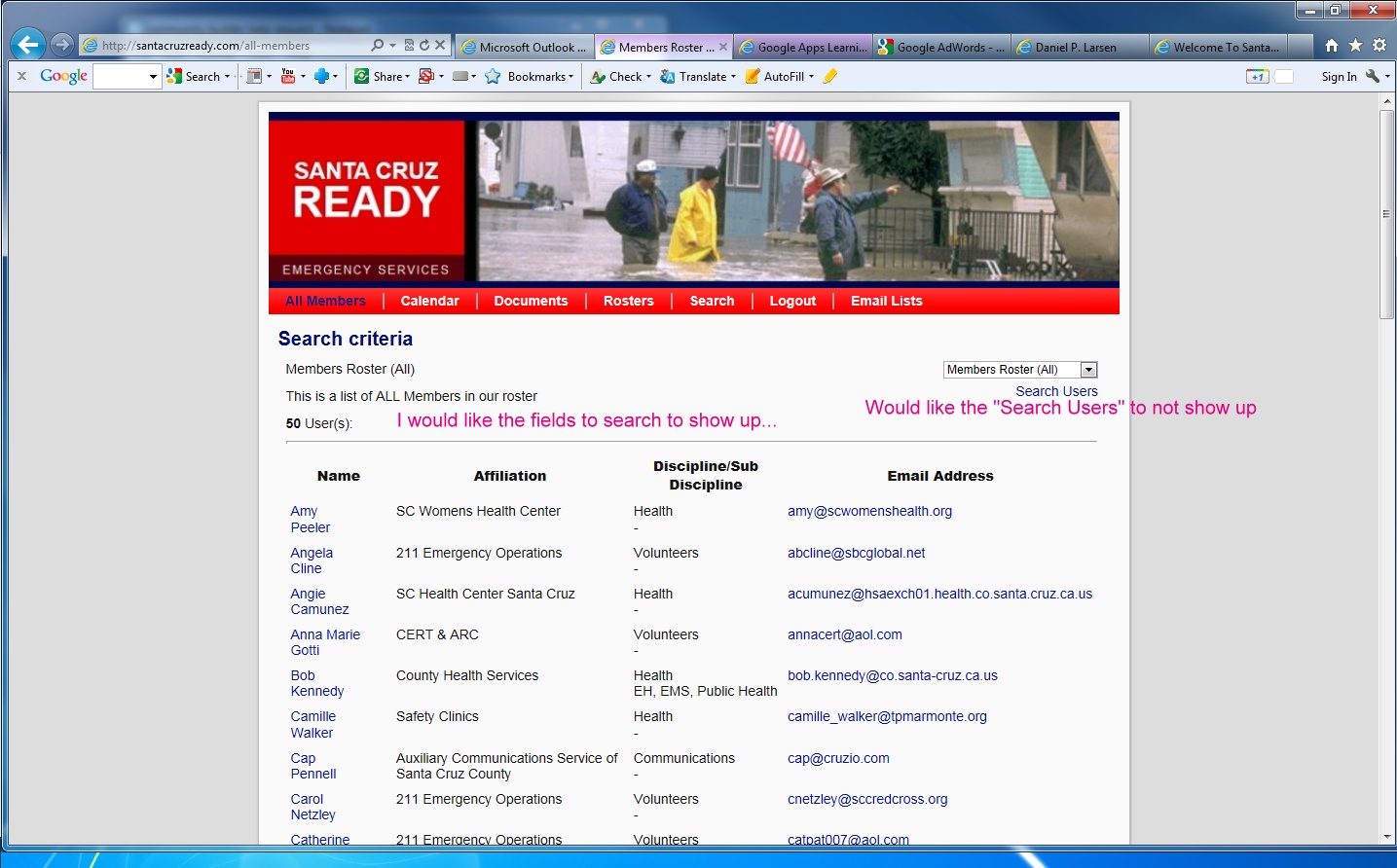Expand the Bookmarks dropdown arrow
Image resolution: width=1397 pixels, height=868 pixels.
(571, 76)
